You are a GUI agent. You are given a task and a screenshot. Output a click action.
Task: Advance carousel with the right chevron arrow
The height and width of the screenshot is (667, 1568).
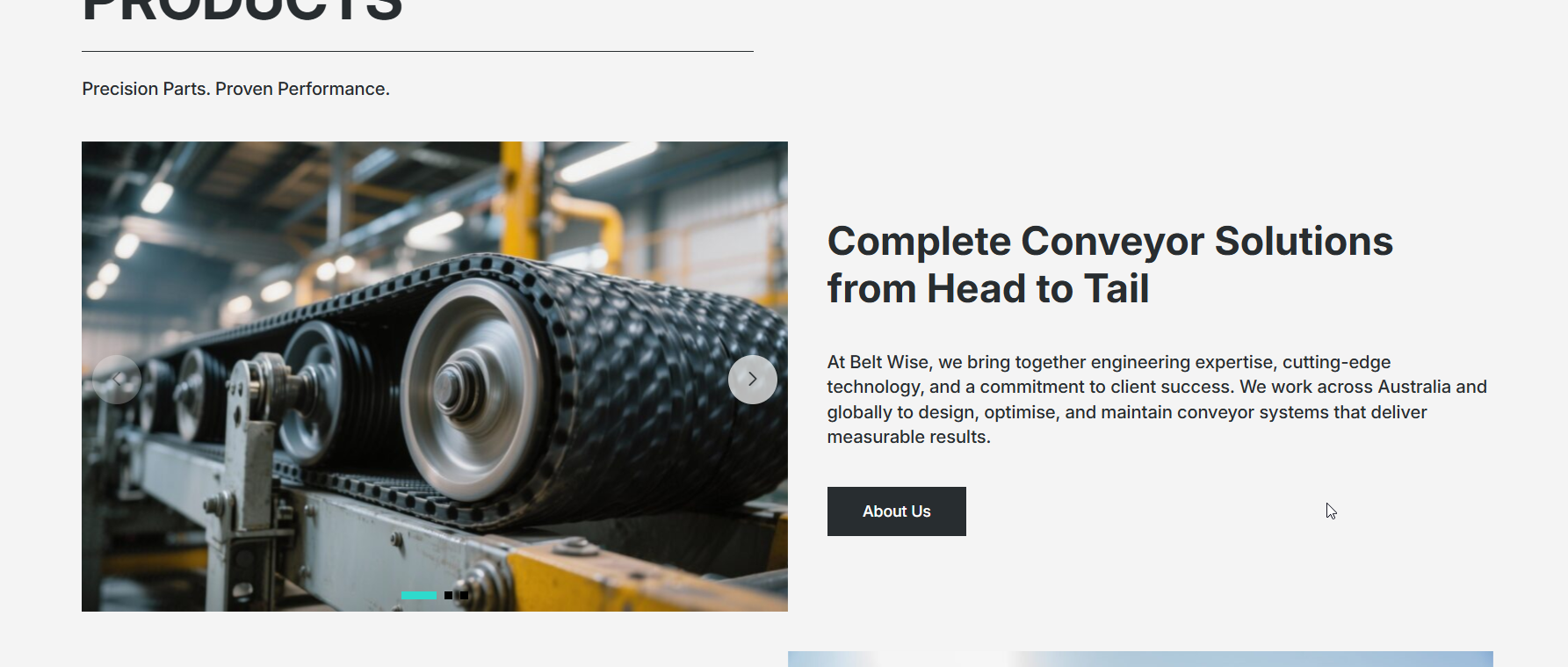[x=753, y=380]
